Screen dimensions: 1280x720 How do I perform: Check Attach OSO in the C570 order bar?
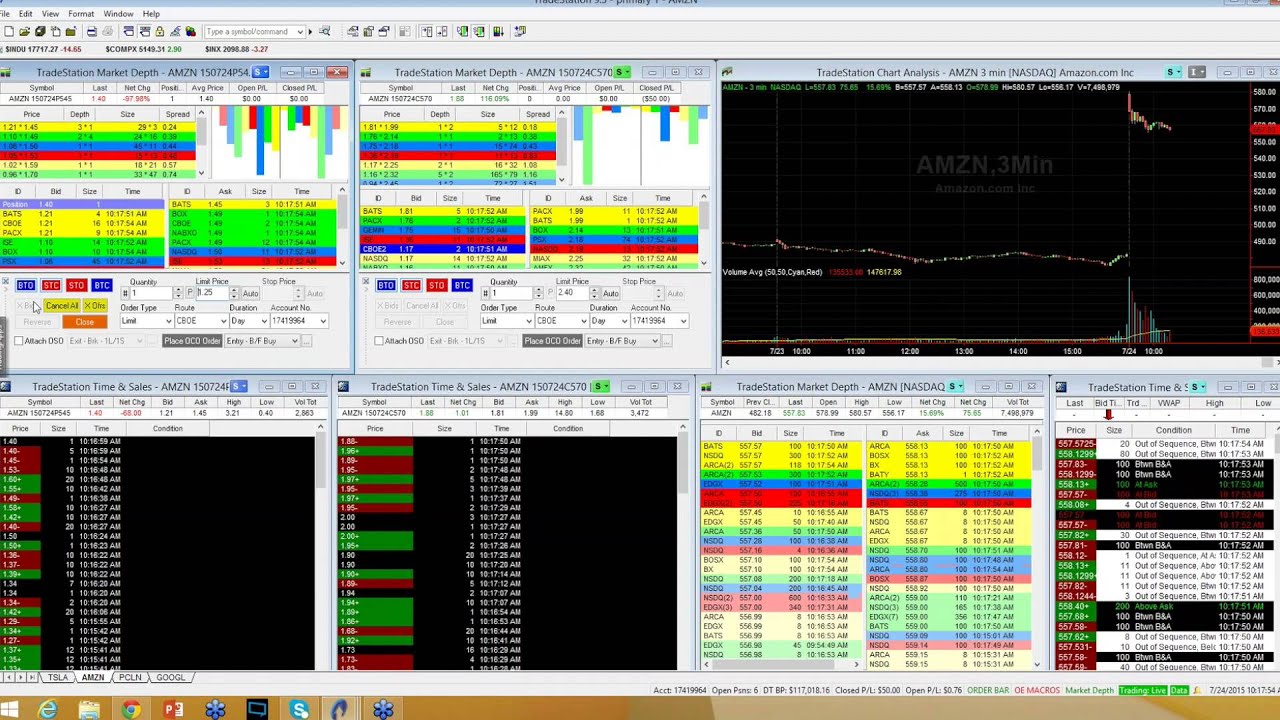click(x=379, y=341)
